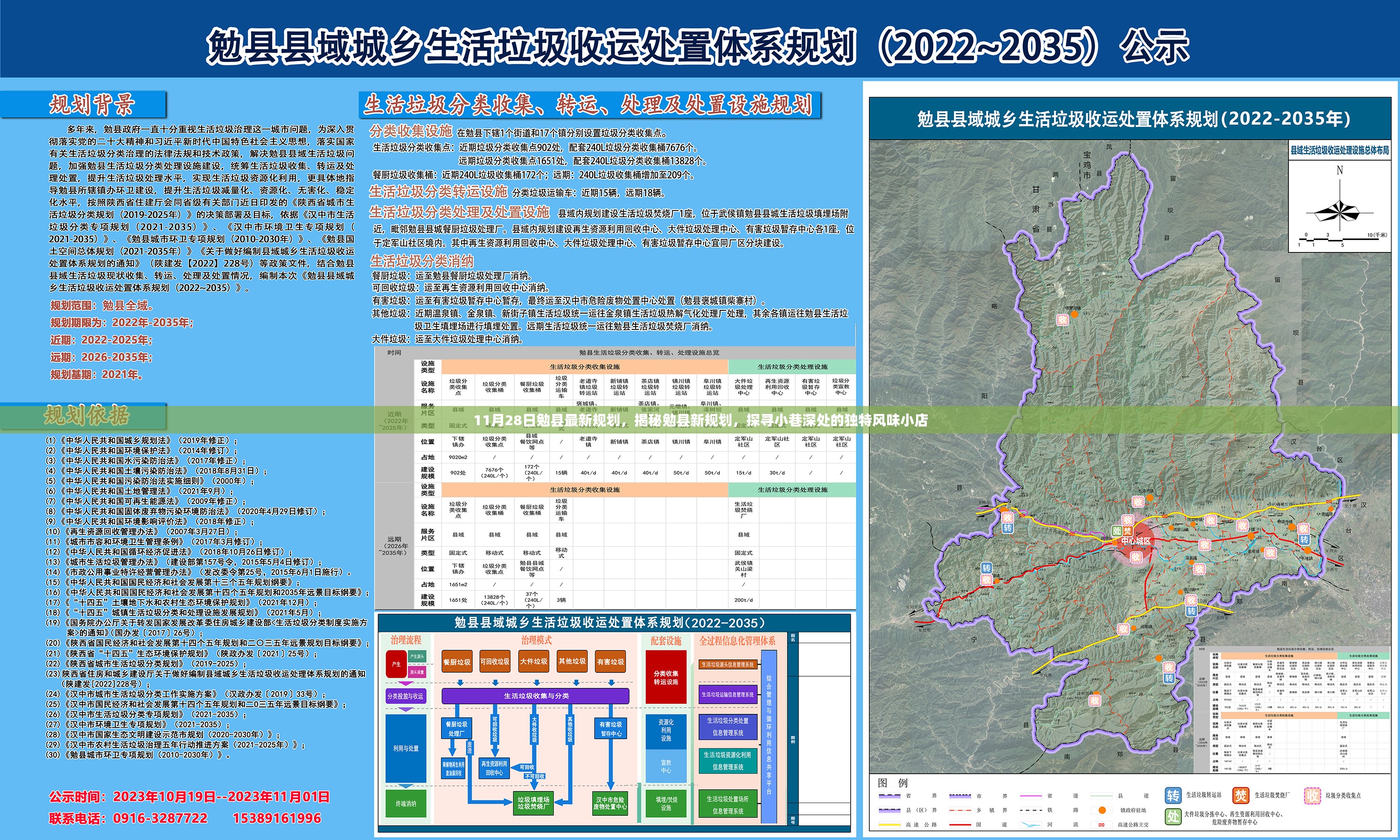1400x840 pixels.
Task: Click the blue 餐厨垃圾处理厂 flowchart box
Action: coord(457,728)
